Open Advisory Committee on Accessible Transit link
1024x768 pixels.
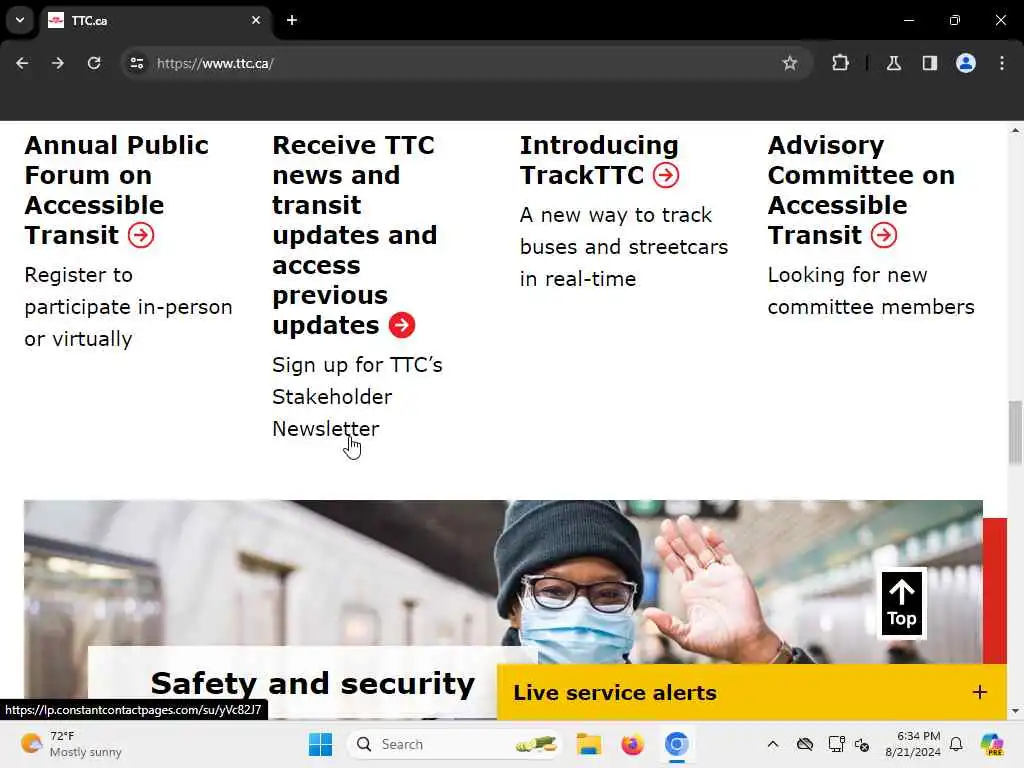pyautogui.click(x=861, y=190)
